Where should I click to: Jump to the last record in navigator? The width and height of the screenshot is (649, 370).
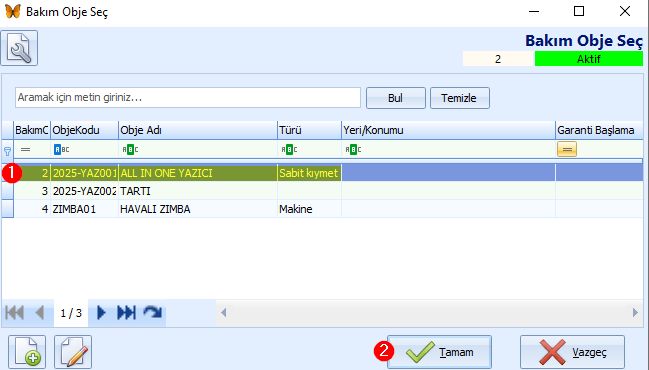point(126,312)
